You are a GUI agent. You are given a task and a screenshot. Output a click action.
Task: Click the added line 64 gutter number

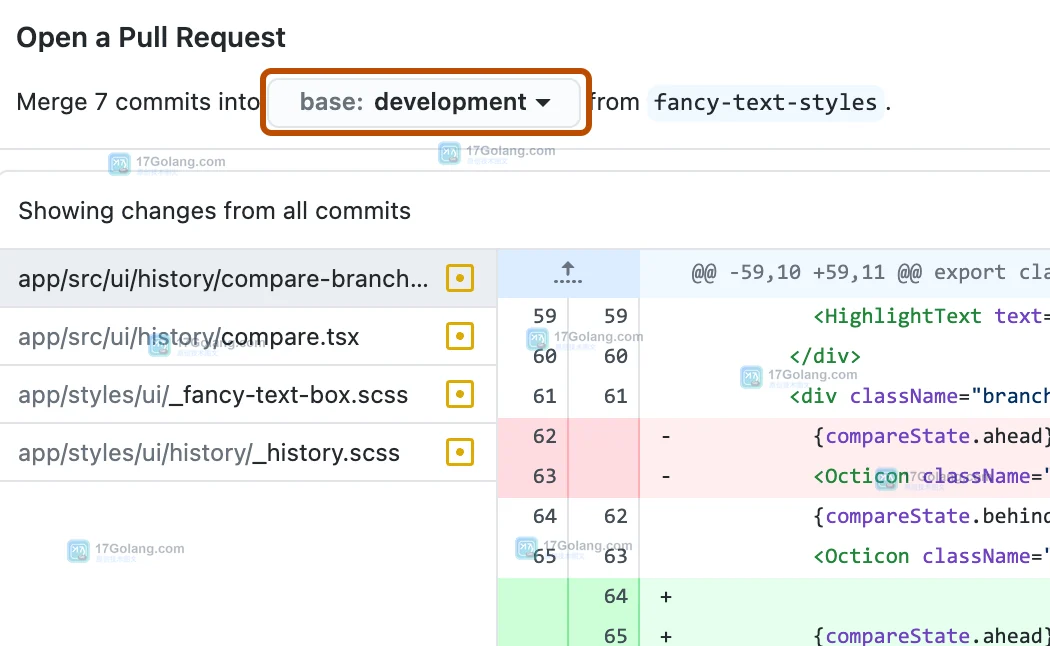click(615, 596)
